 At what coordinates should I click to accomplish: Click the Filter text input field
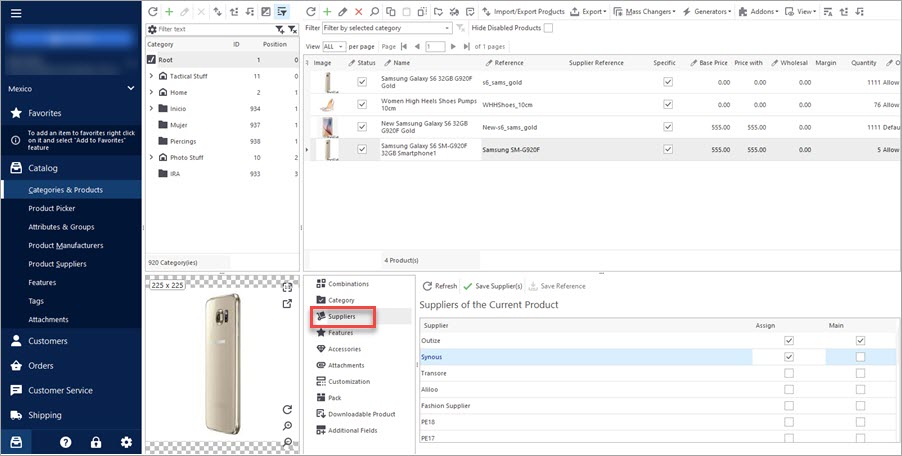tap(215, 29)
